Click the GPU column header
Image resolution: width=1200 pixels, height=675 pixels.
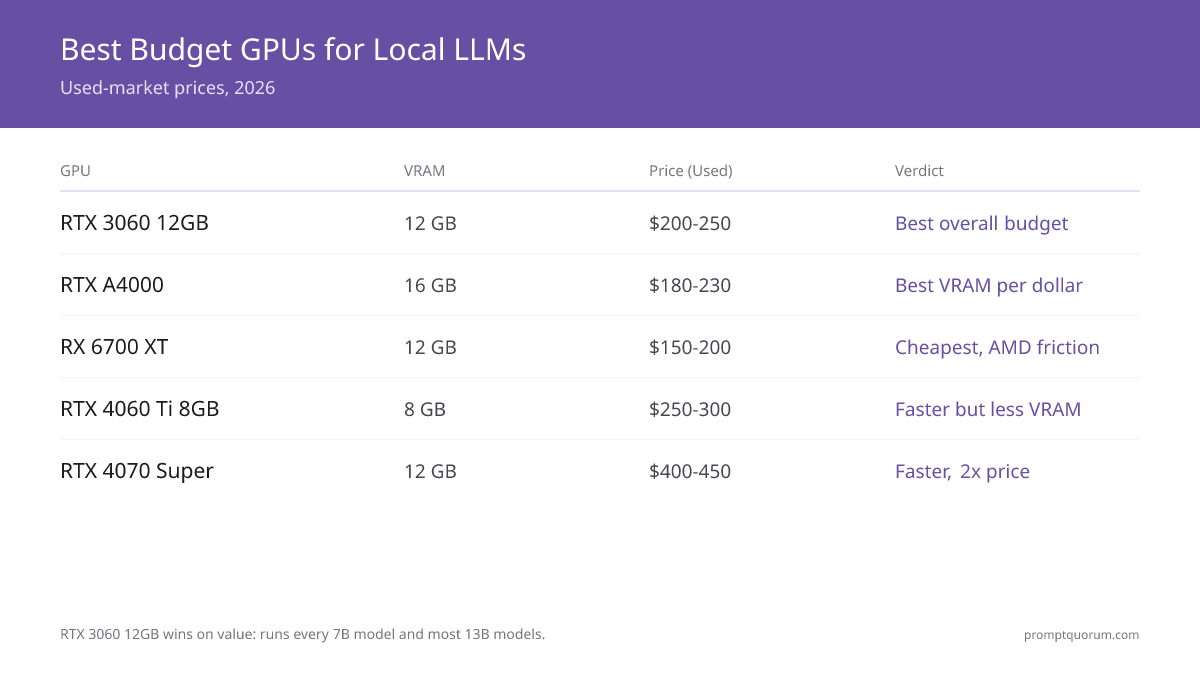(75, 171)
